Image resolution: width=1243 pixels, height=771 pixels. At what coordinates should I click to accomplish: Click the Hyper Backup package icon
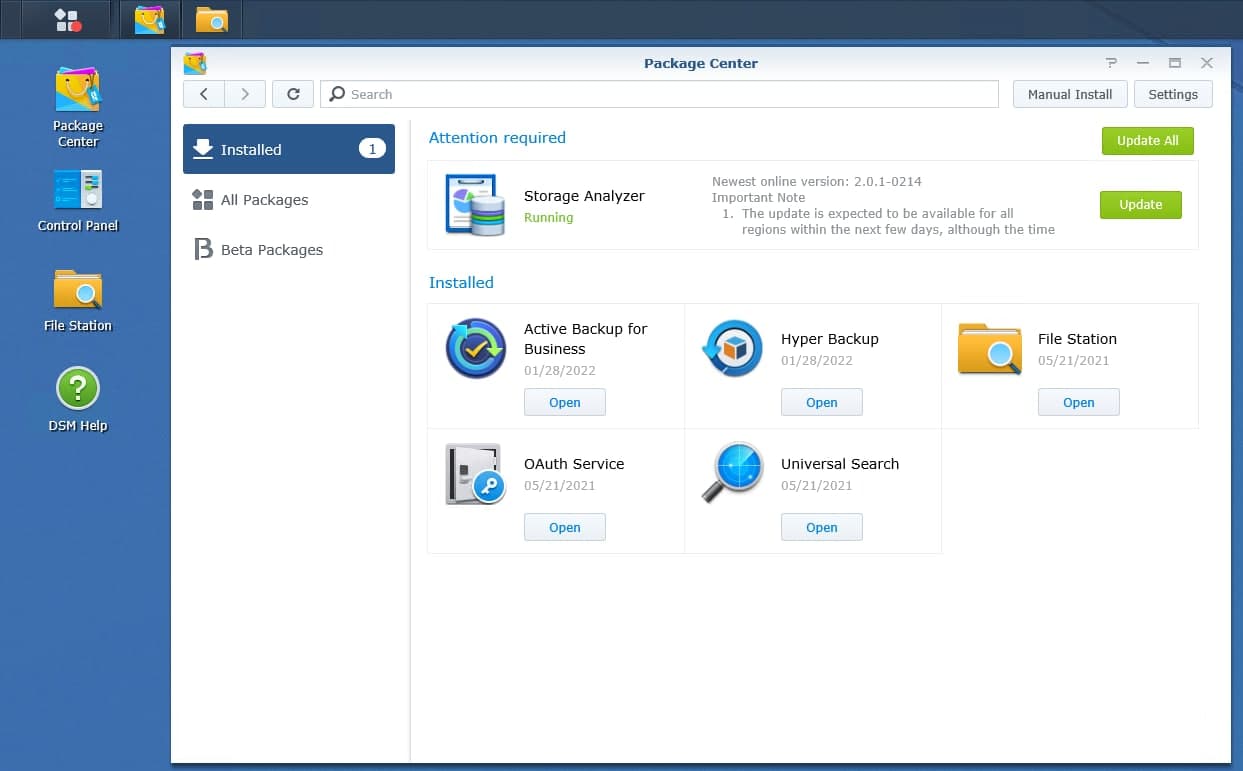click(x=733, y=348)
